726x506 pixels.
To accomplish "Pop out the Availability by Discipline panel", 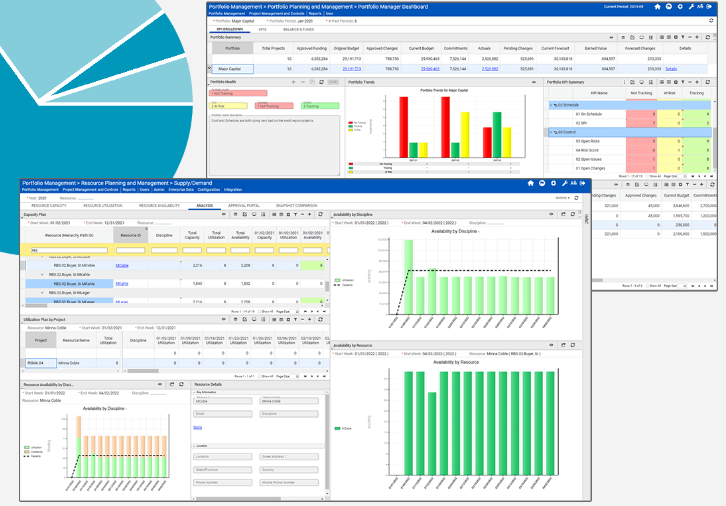I will click(x=563, y=214).
